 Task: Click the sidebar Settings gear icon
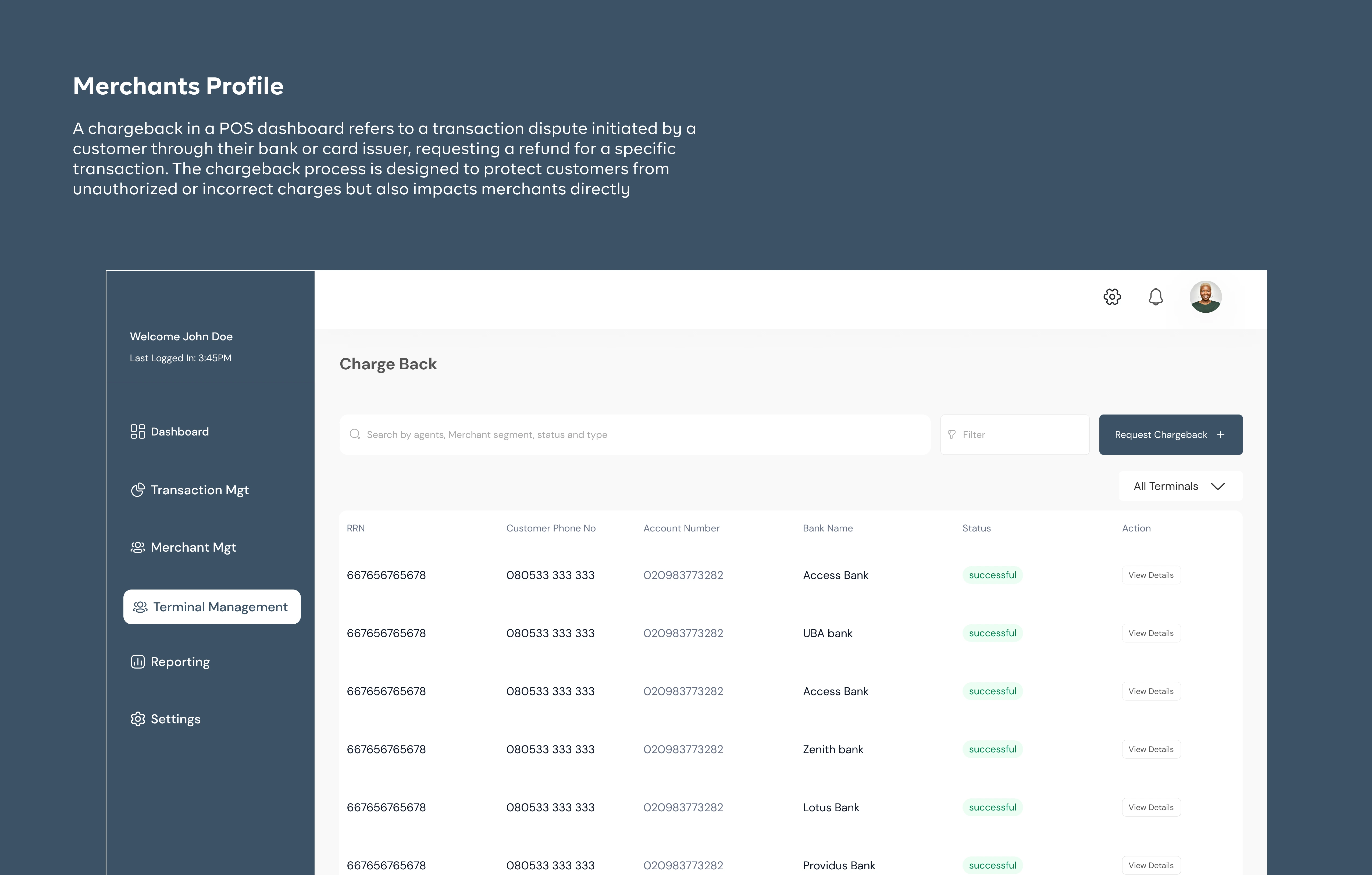pos(138,719)
